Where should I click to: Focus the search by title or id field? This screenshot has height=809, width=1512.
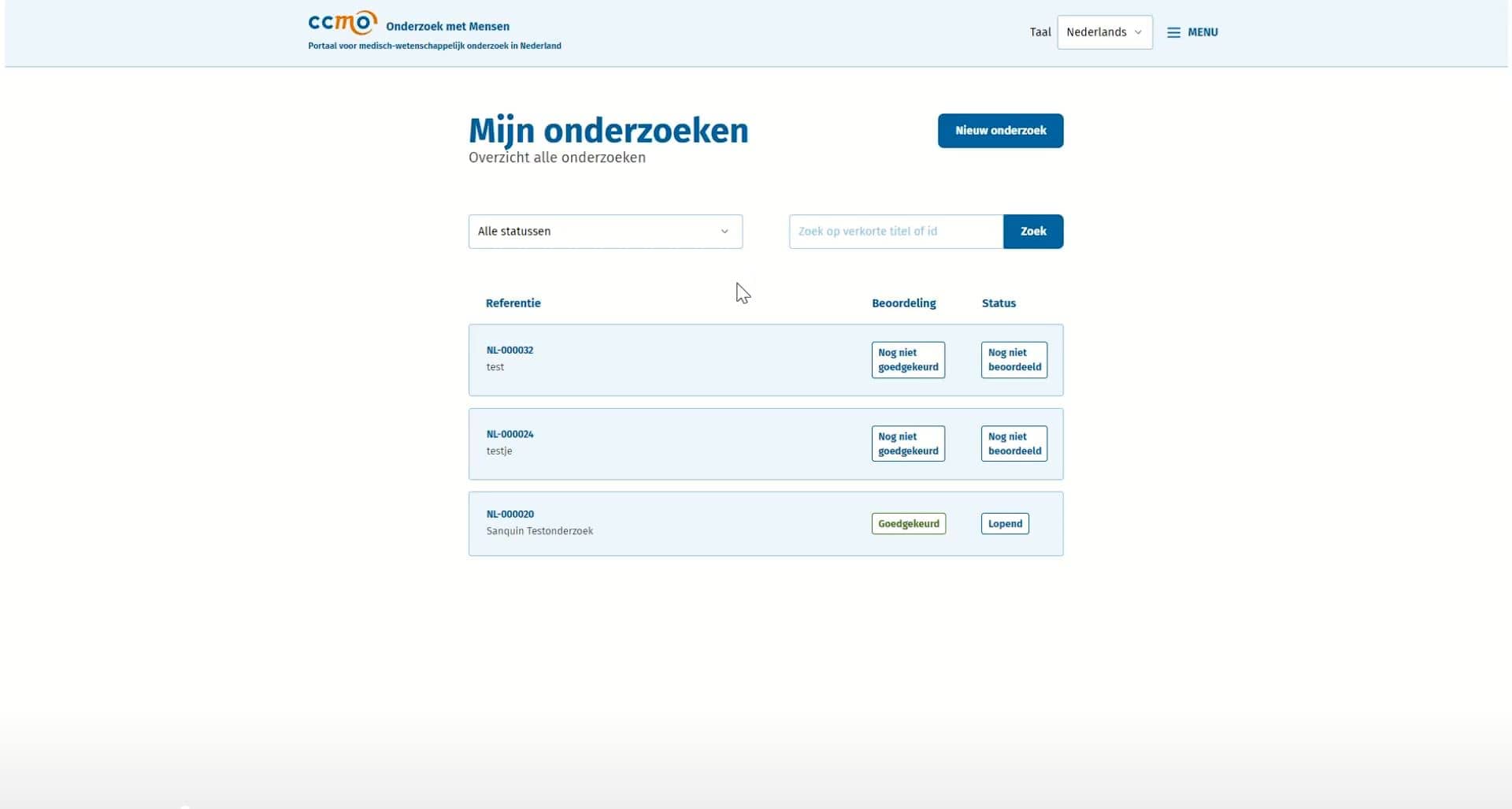coord(895,232)
